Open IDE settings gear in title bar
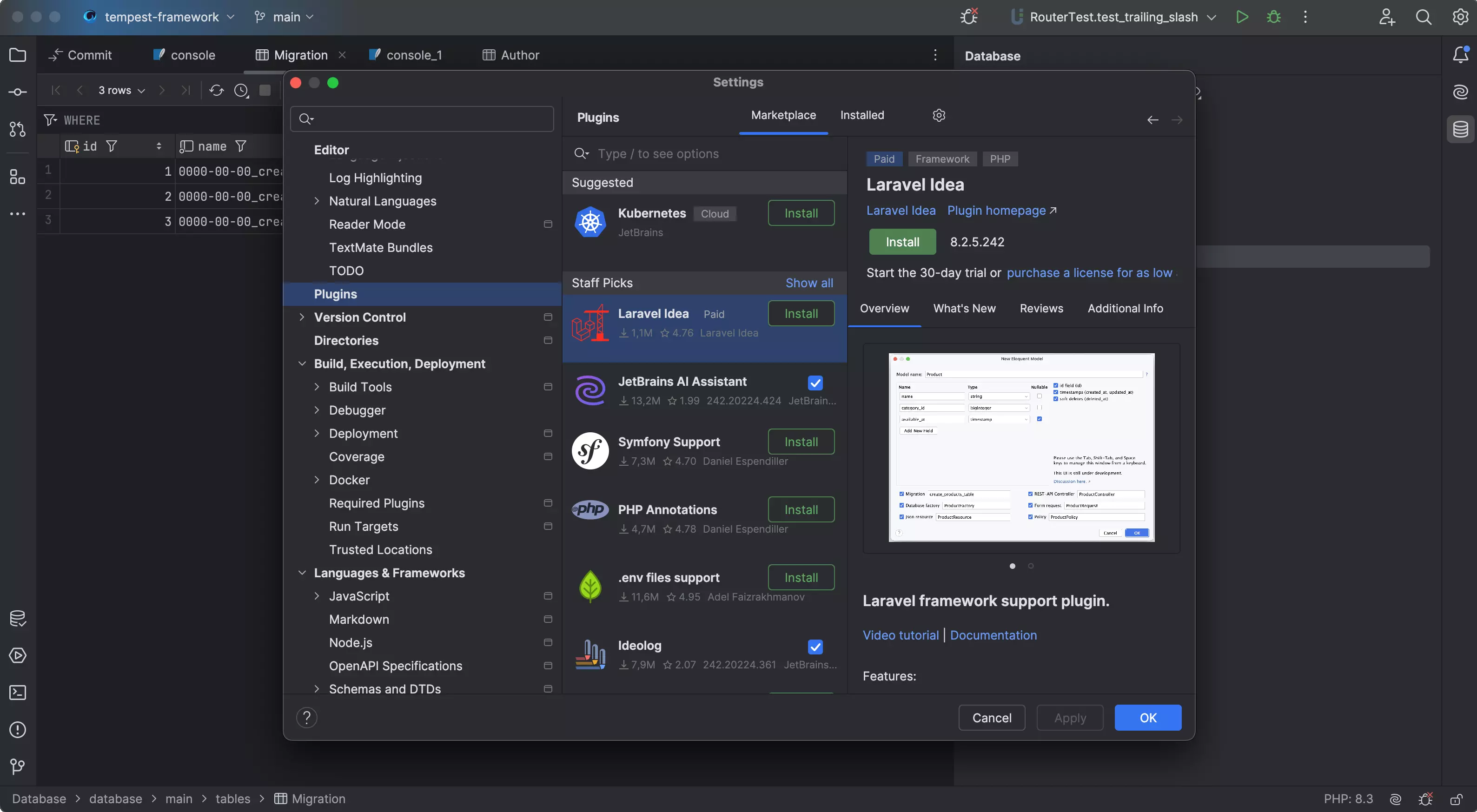This screenshot has width=1477, height=812. [x=1460, y=17]
